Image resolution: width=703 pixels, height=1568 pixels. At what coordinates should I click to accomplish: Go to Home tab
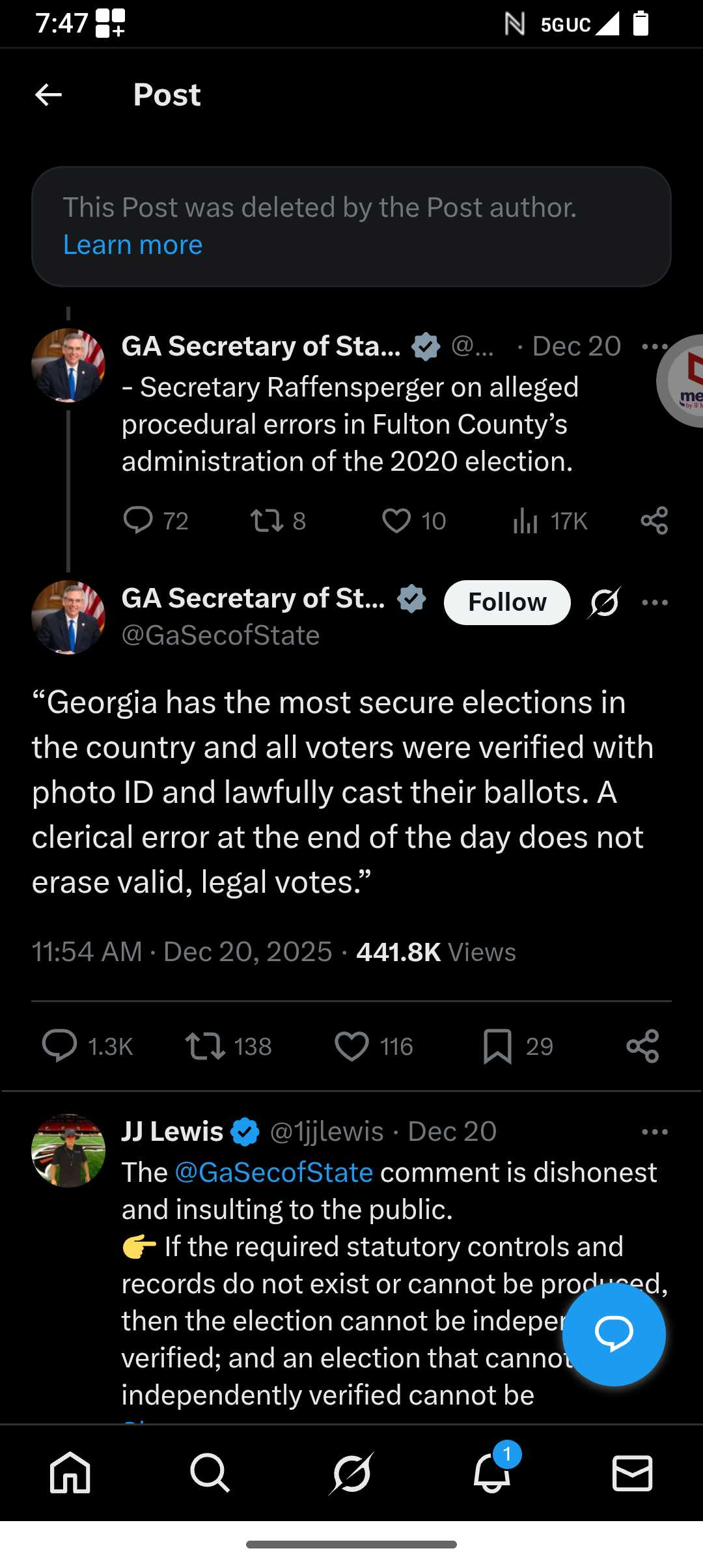(70, 1472)
